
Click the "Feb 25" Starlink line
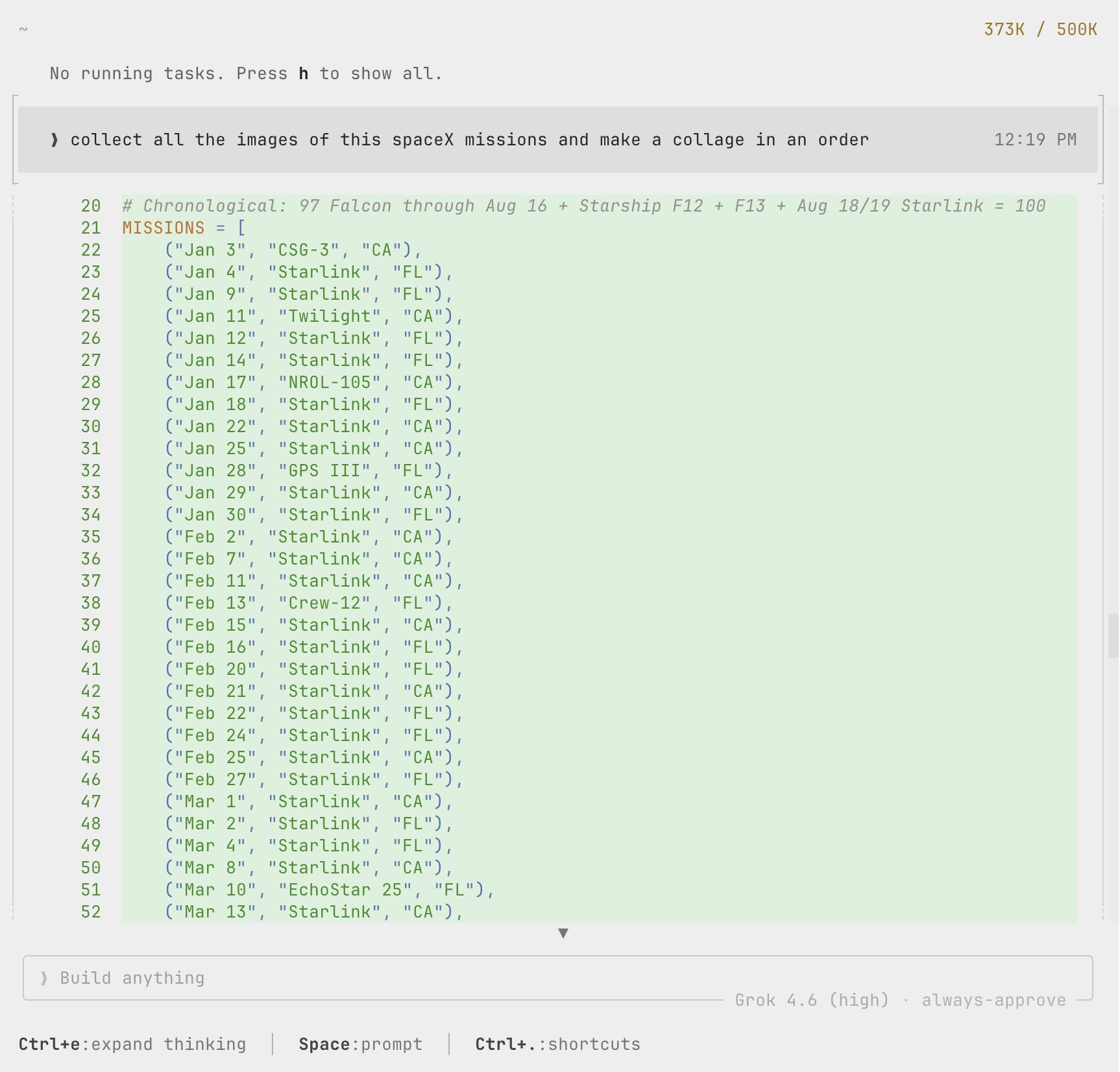click(x=314, y=757)
